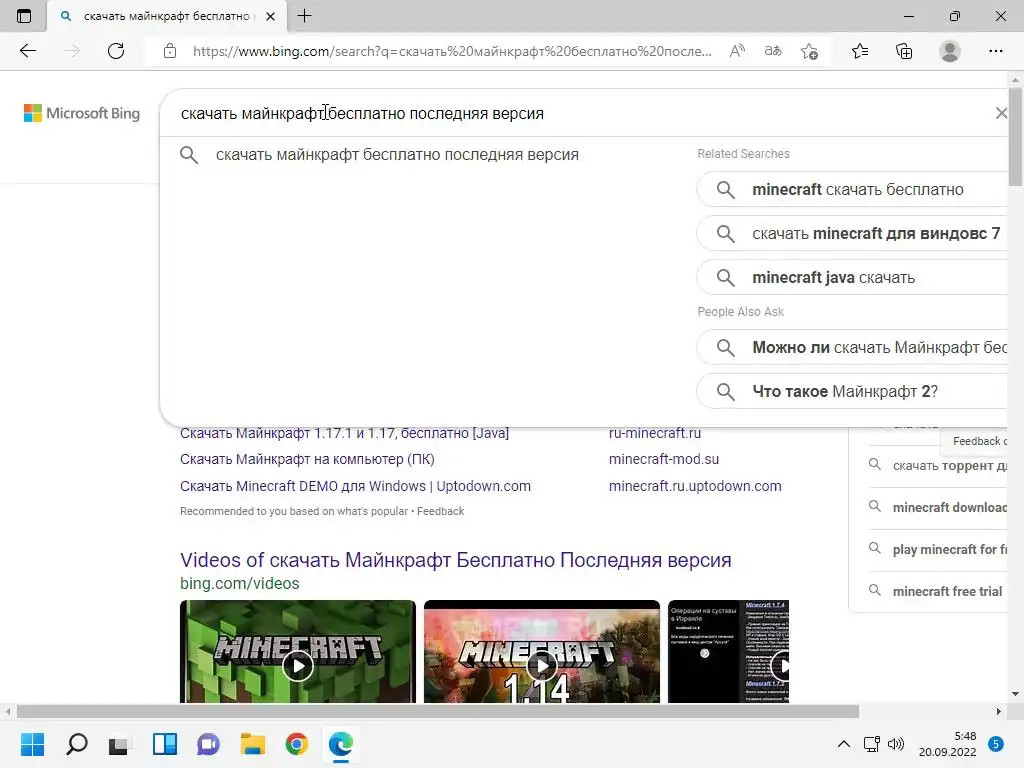Visit minecraft.ru.uptodown.com link

tap(695, 486)
